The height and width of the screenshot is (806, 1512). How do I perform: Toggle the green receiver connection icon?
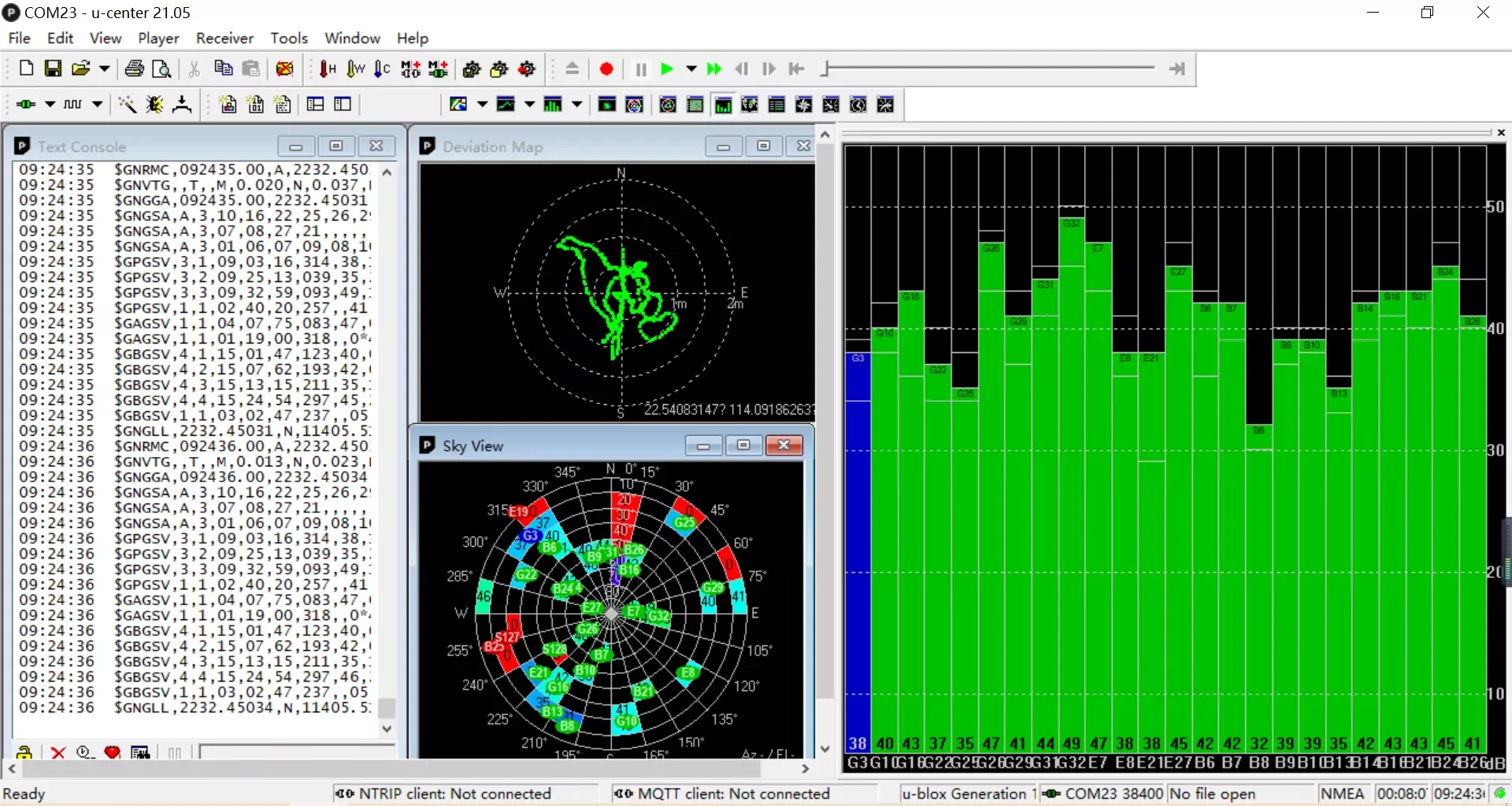point(26,105)
